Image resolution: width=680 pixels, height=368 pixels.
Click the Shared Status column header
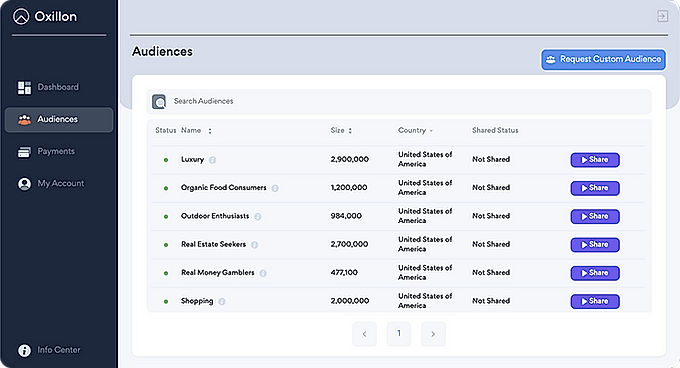coord(495,130)
